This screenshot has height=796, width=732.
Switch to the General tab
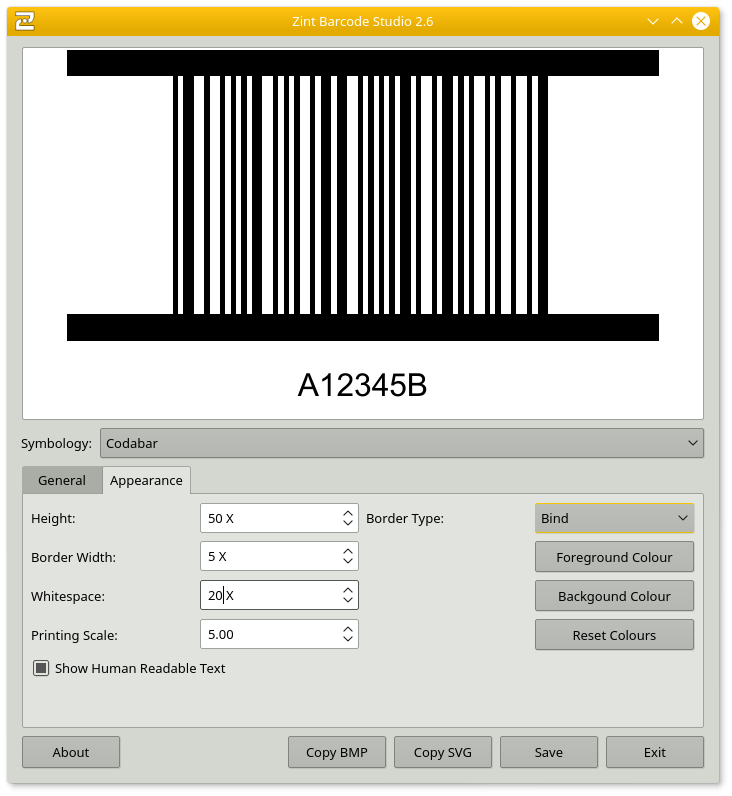point(62,480)
